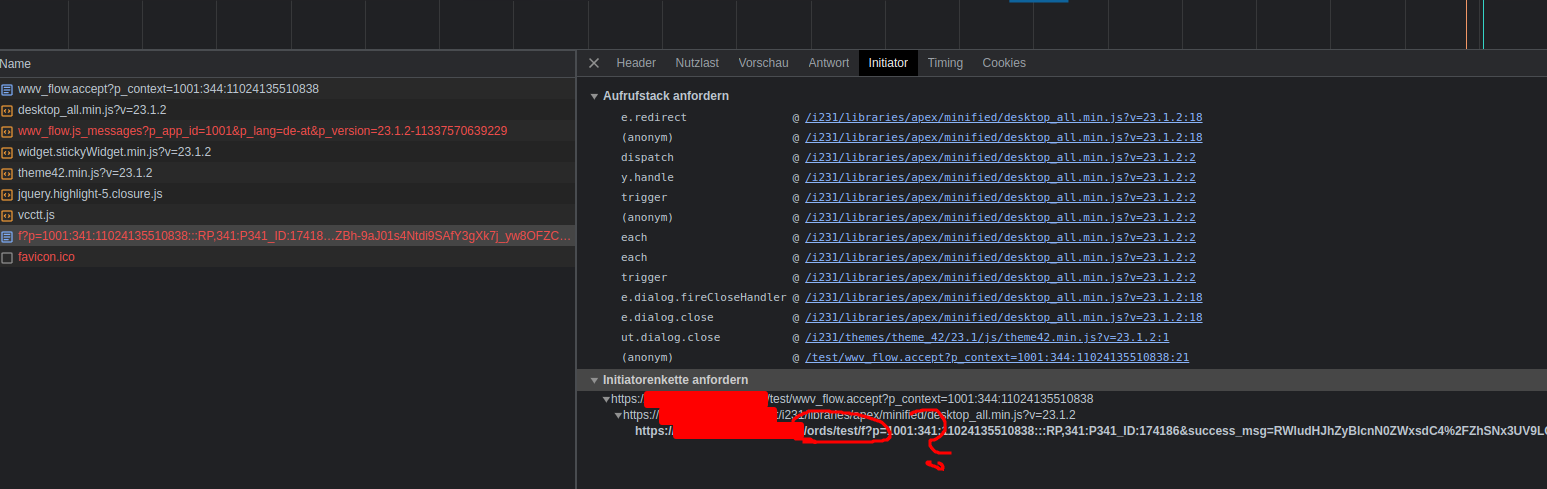
Task: Open the source link for e.redirect
Action: (x=1003, y=117)
